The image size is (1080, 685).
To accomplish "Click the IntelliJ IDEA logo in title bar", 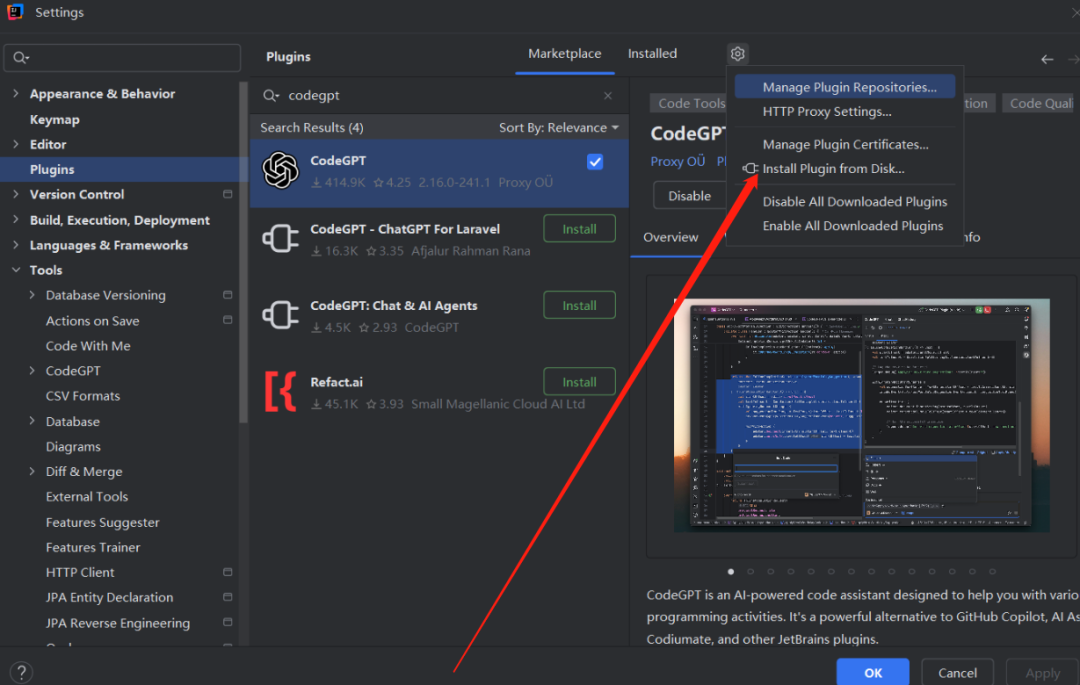I will tap(15, 12).
